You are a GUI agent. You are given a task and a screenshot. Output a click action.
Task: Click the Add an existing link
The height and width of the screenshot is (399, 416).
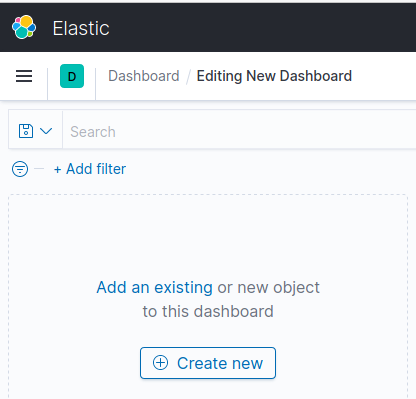click(x=155, y=287)
